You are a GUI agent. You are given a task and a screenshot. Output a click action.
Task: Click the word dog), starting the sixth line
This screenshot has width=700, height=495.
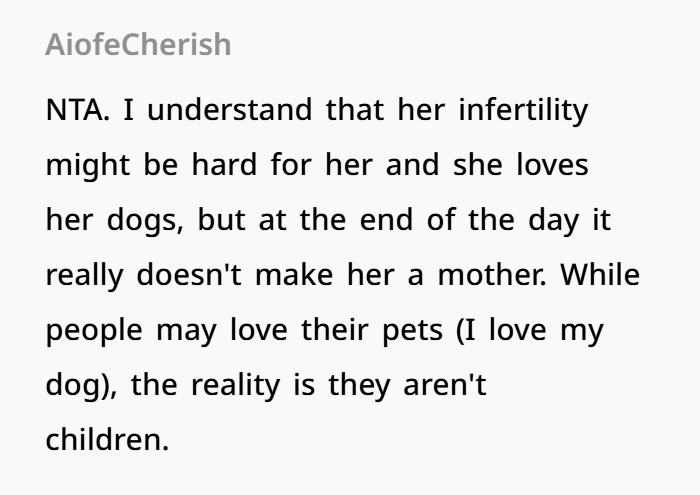click(x=81, y=385)
